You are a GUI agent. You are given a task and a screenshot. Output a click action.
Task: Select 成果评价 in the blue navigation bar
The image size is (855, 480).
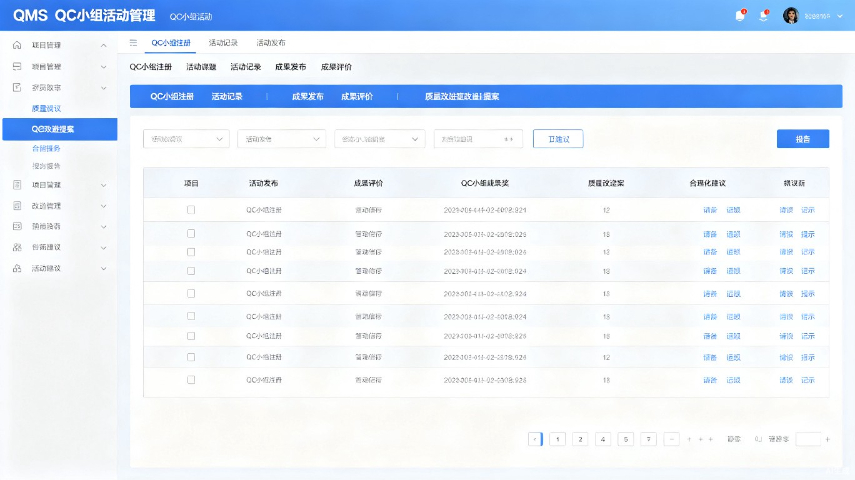[x=357, y=97]
